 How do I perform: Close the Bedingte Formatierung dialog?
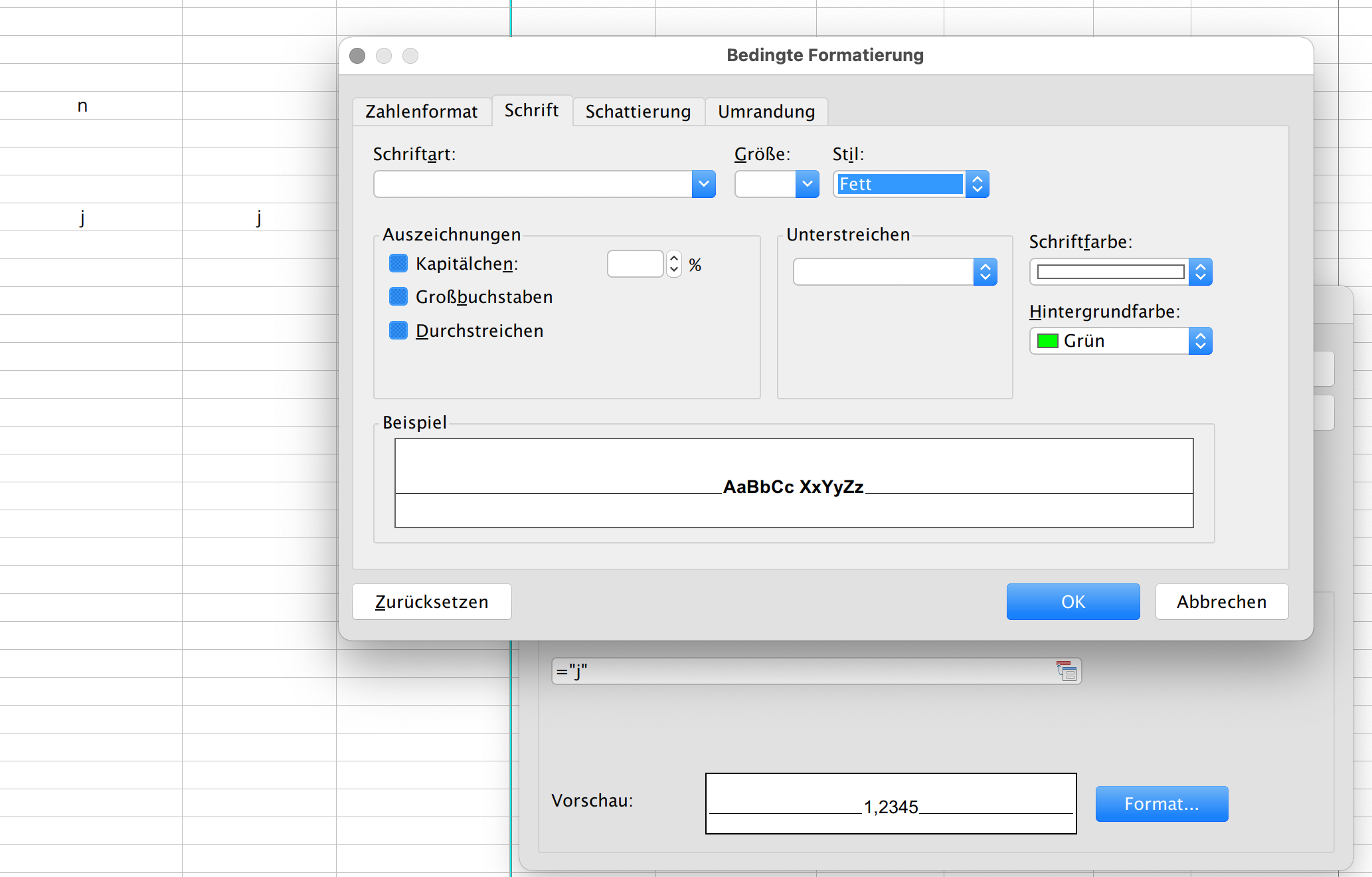[x=357, y=56]
